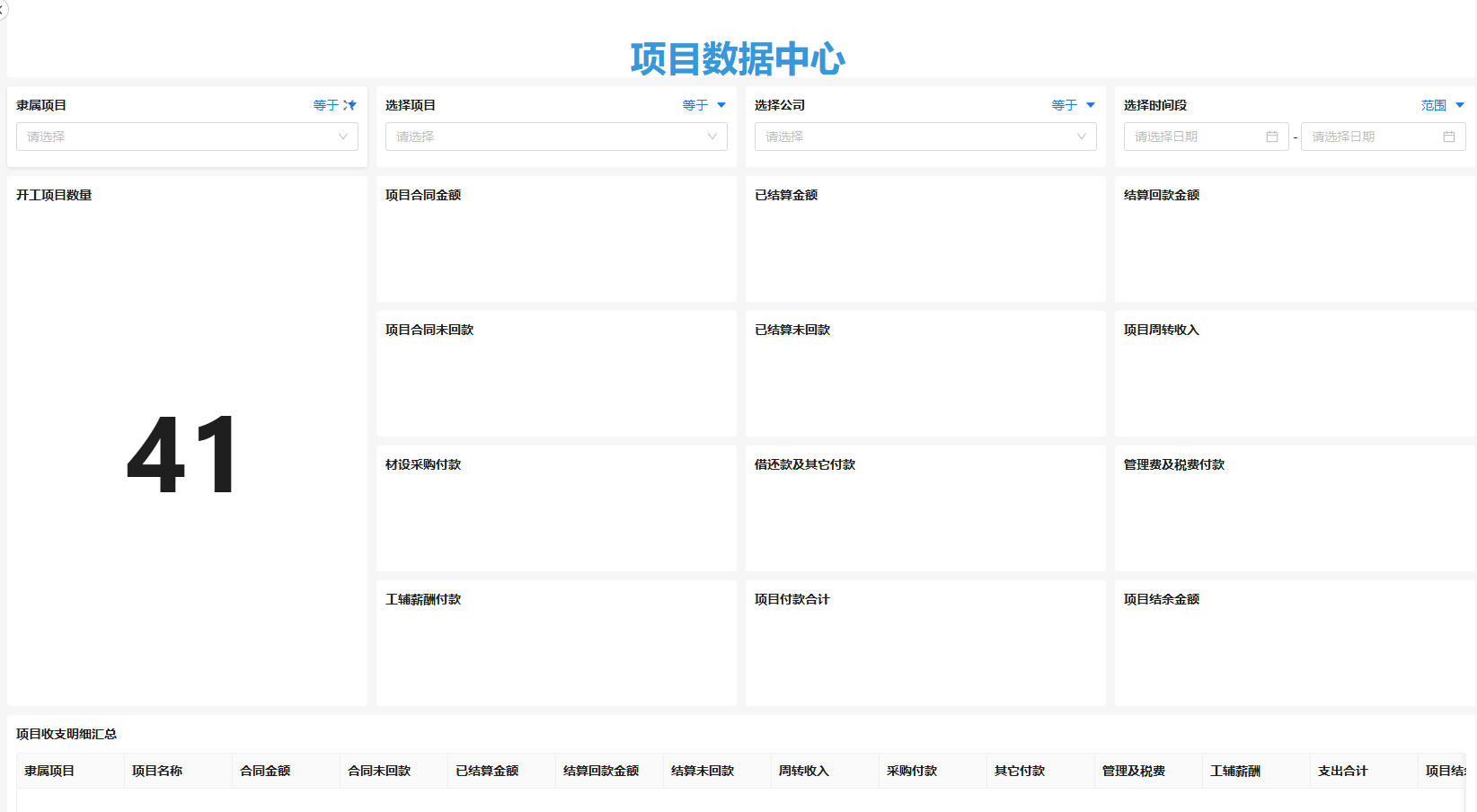Viewport: 1477px width, 812px height.
Task: Click the end date input field
Action: (1372, 137)
